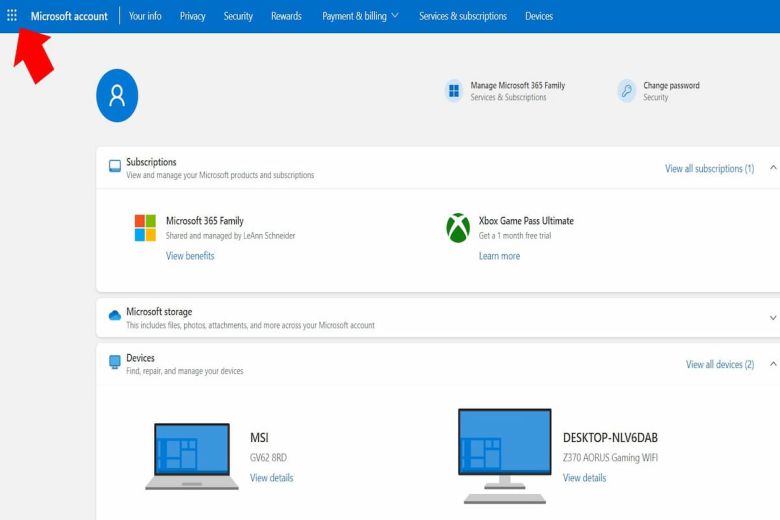This screenshot has width=780, height=520.
Task: Open View details for MSI laptop
Action: pyautogui.click(x=271, y=478)
